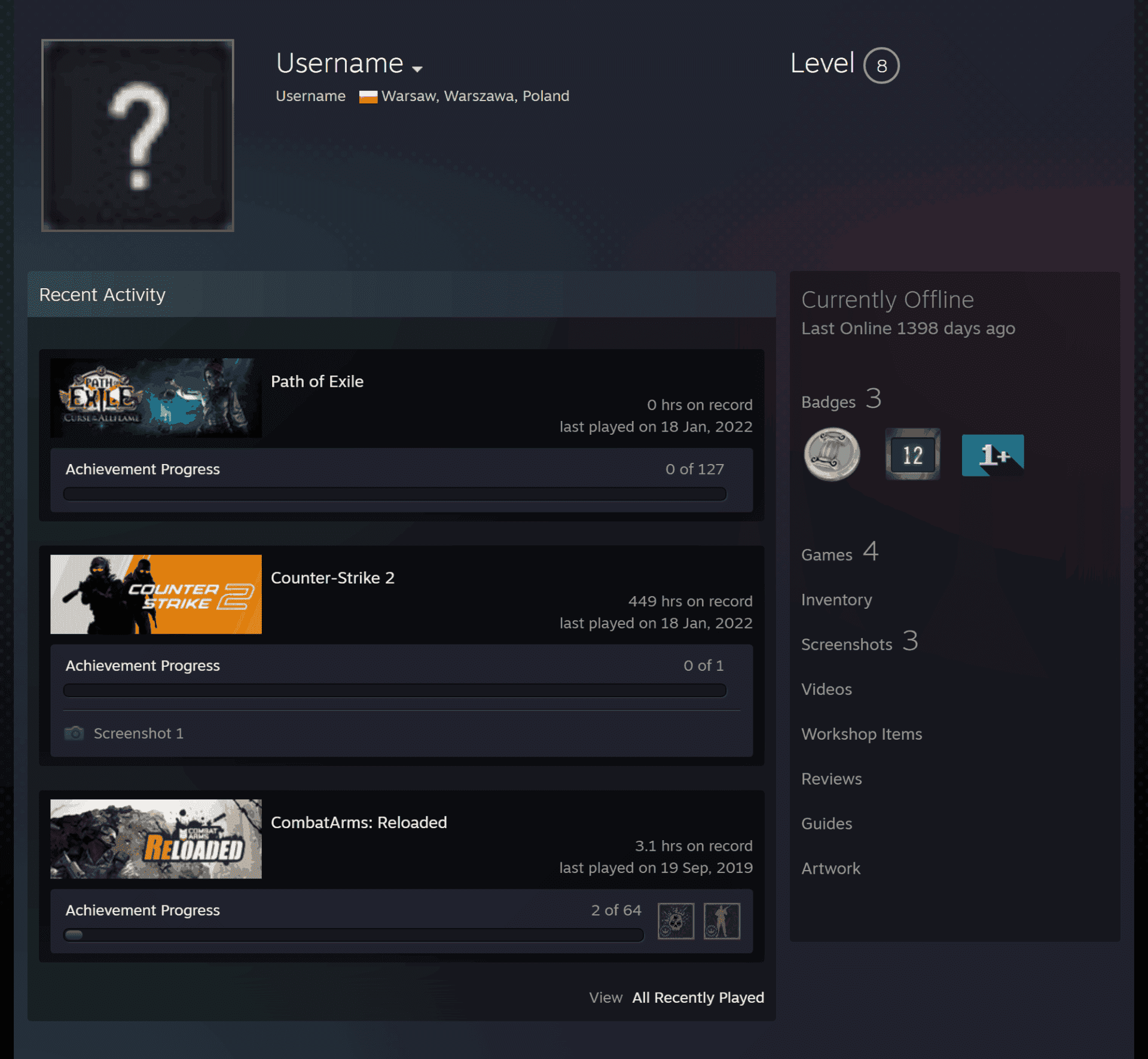Open the CombatArms: Reloaded game banner
Screen dimensions: 1148x1059
coord(156,839)
